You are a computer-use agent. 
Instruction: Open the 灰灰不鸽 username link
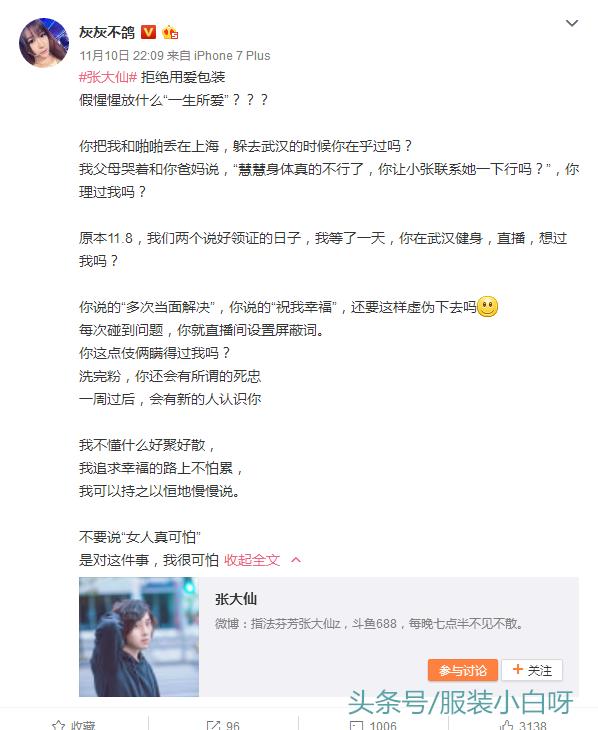pyautogui.click(x=107, y=32)
